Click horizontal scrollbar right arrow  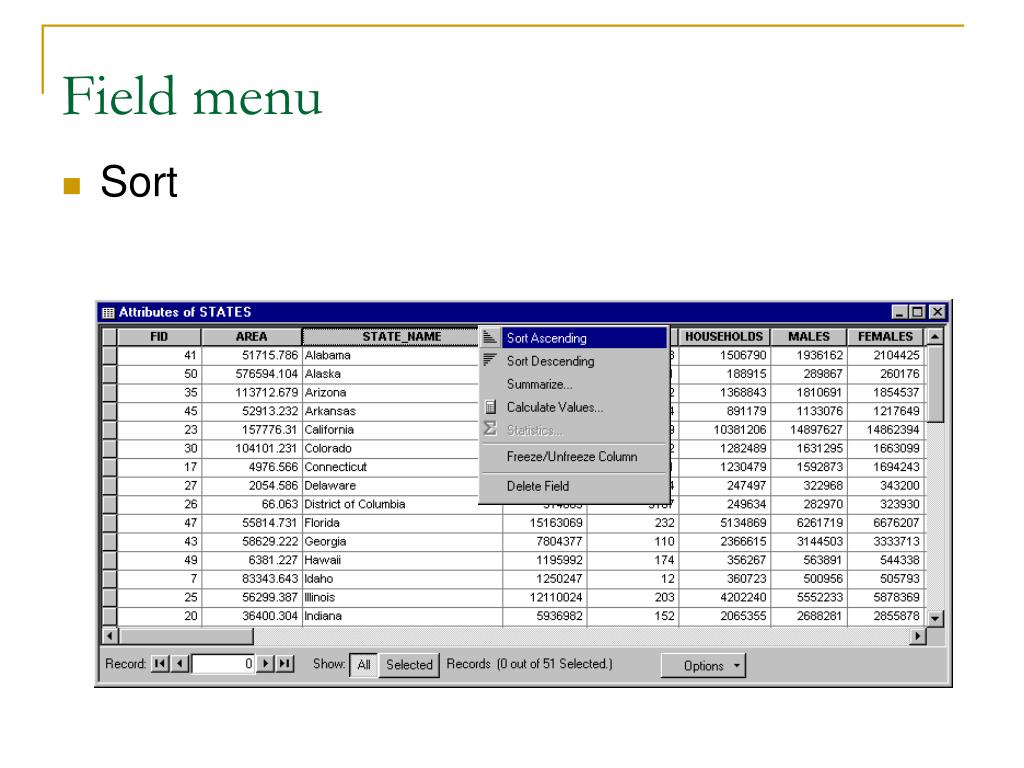[x=918, y=635]
